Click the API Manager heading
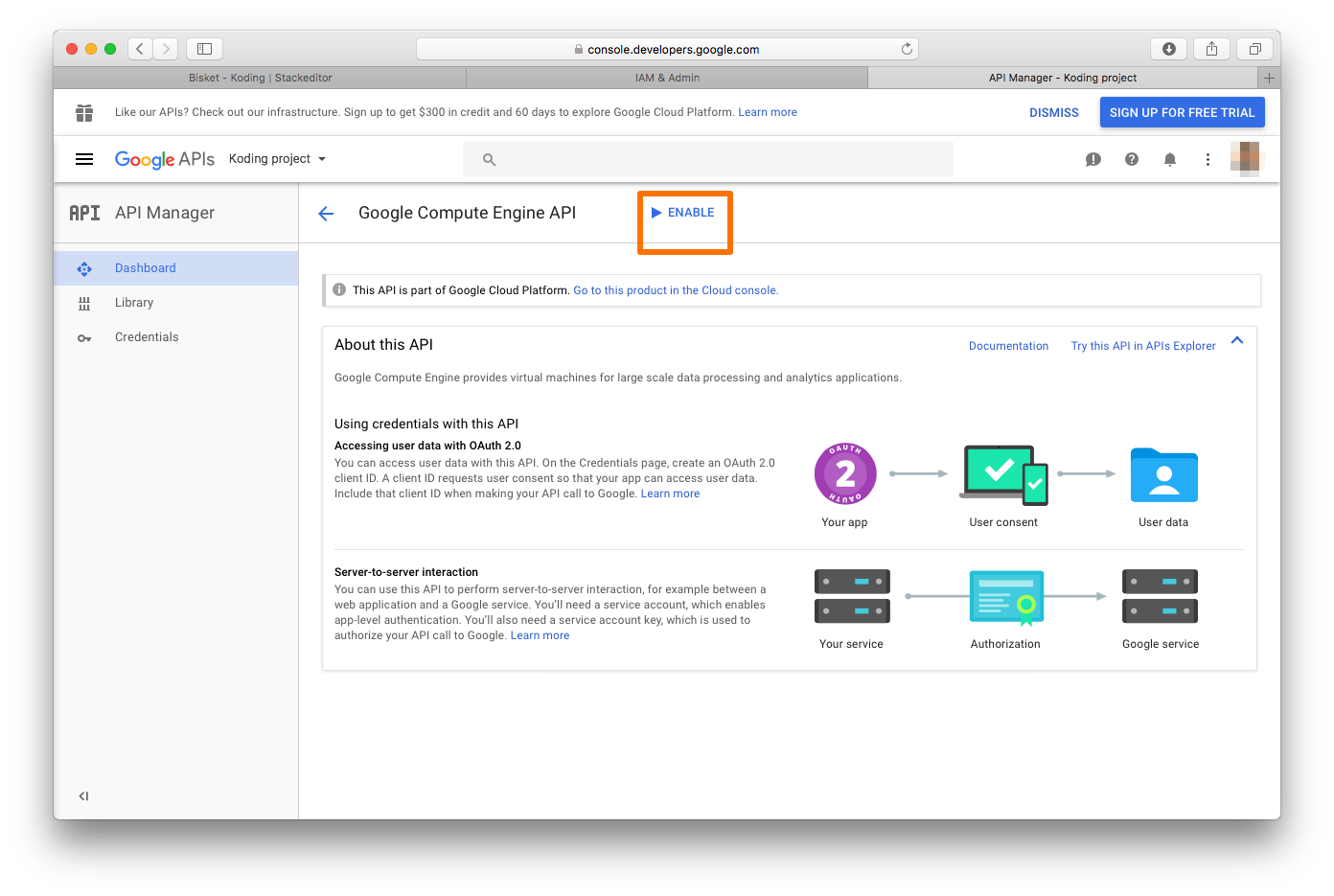The height and width of the screenshot is (896, 1334). click(165, 213)
